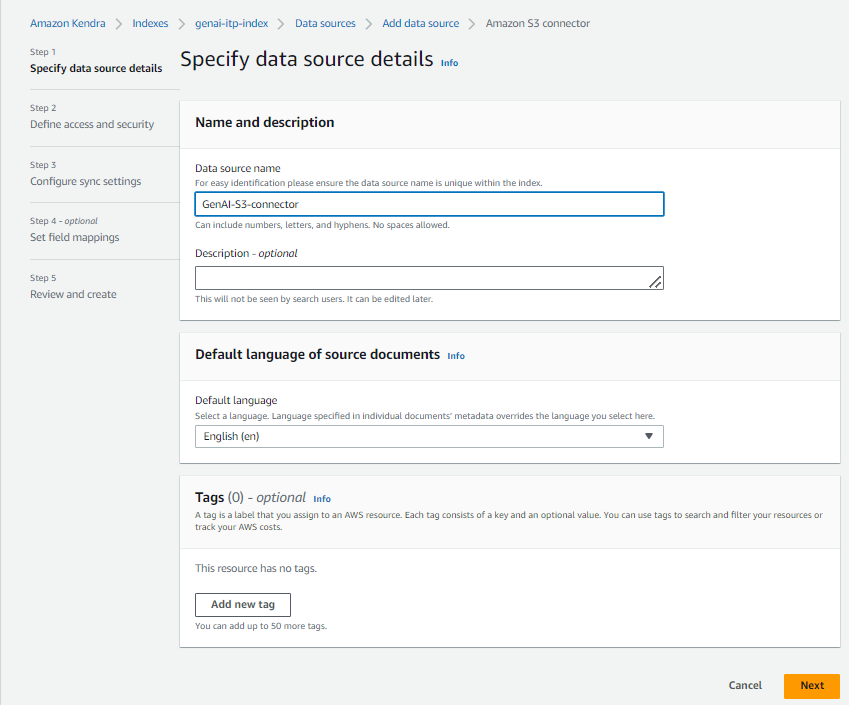This screenshot has height=705, width=849.
Task: Proceed with the orange Next button
Action: coord(811,686)
